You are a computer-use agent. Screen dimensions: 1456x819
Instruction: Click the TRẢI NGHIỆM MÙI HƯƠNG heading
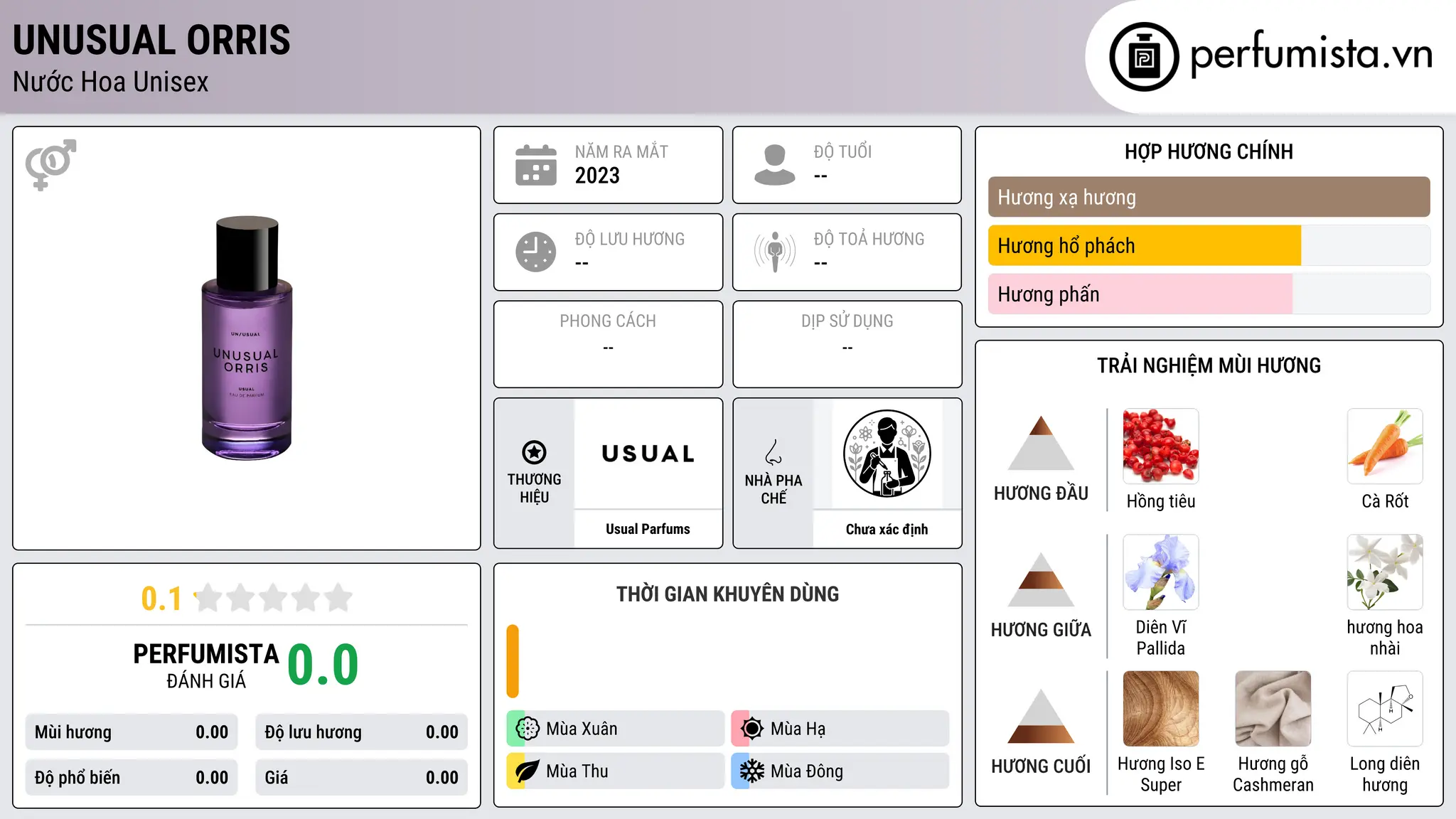(x=1209, y=365)
